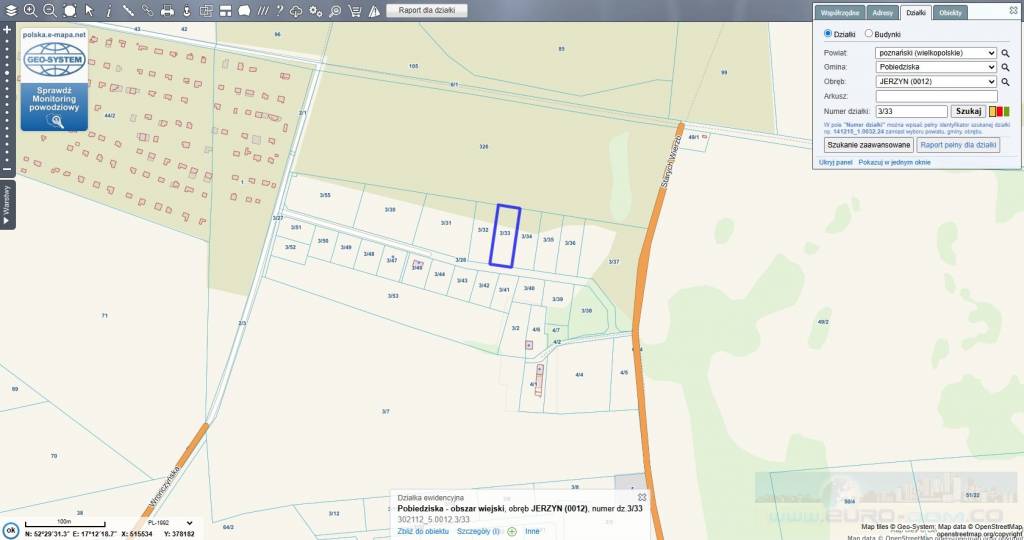Screen dimensions: 1024x540
Task: Click the map link chain icon
Action: pyautogui.click(x=148, y=10)
